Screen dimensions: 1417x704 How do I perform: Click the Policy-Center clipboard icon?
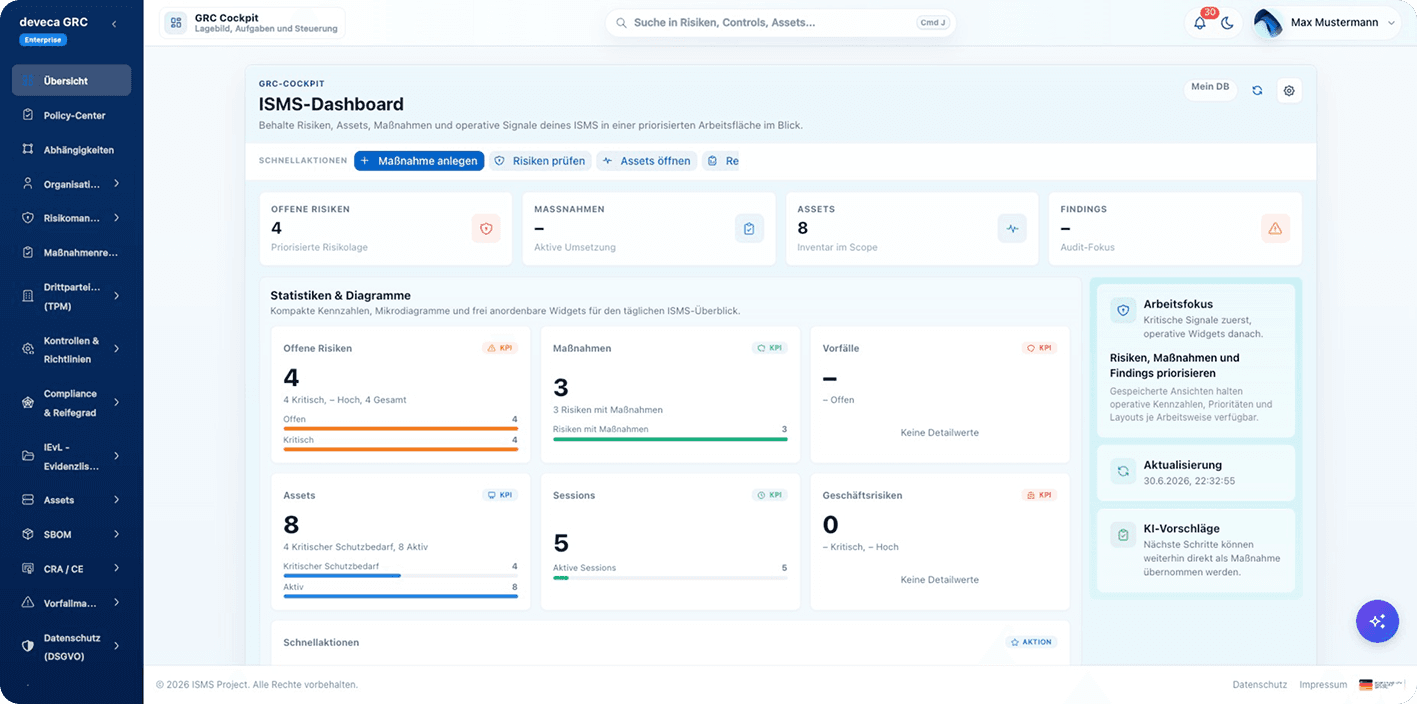click(x=28, y=115)
